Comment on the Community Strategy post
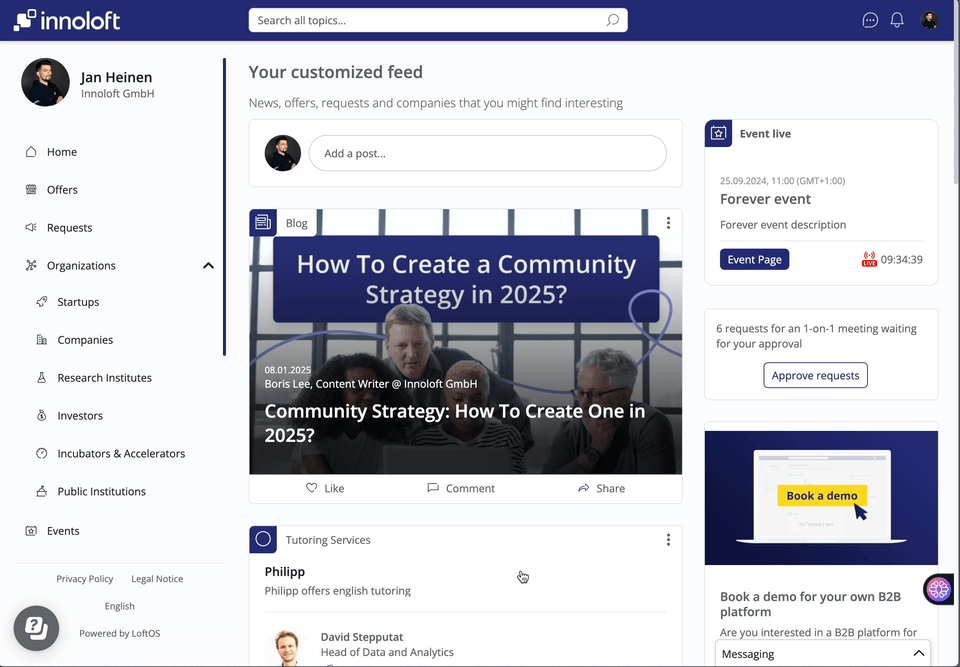This screenshot has width=960, height=667. click(461, 488)
